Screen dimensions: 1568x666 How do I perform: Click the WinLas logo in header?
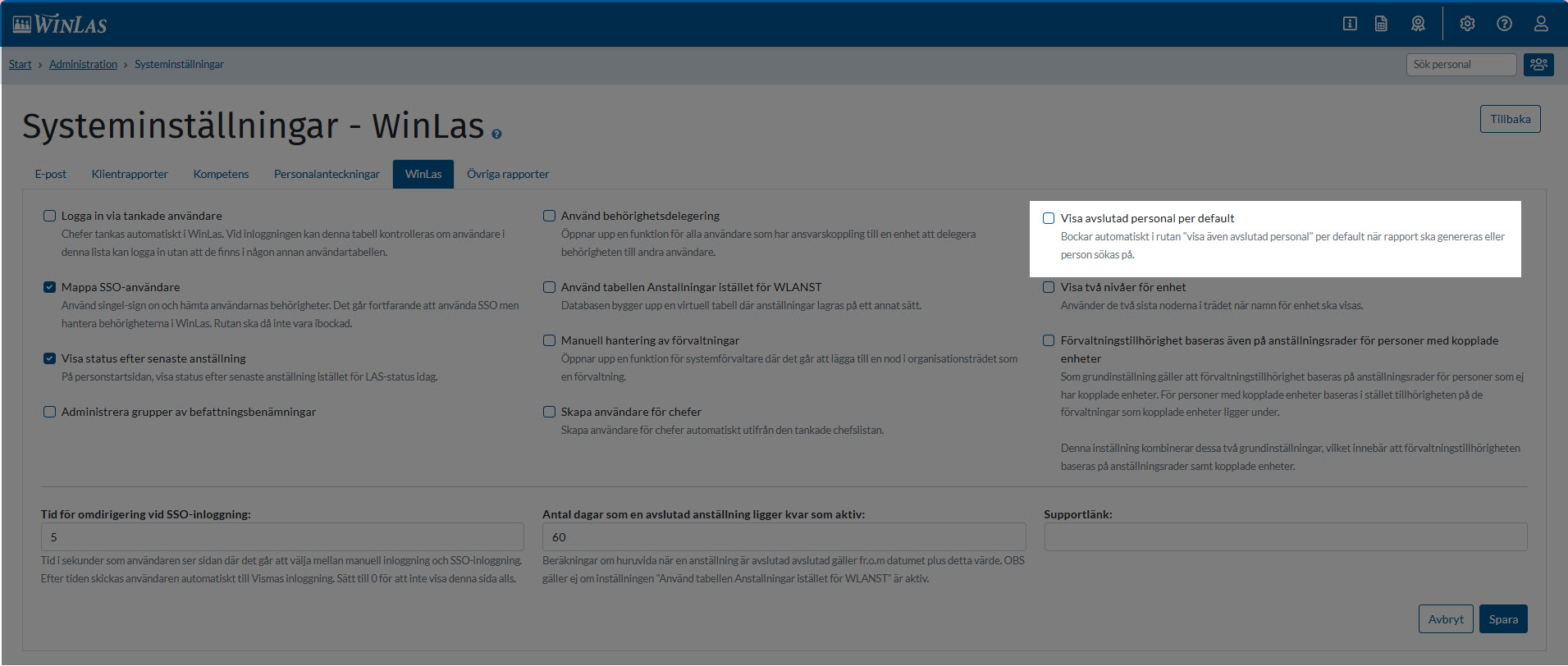click(60, 24)
